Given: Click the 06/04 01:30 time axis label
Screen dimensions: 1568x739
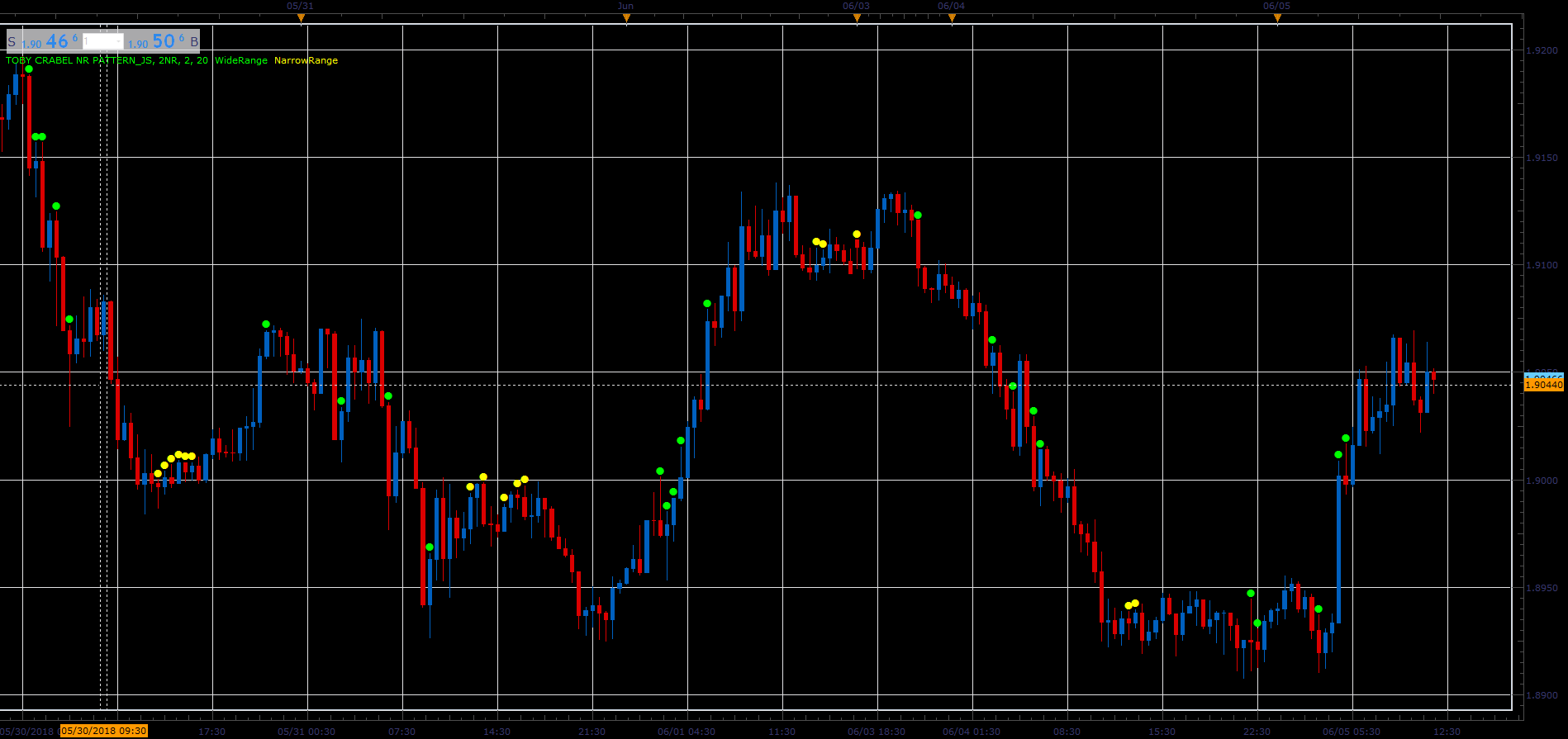Looking at the screenshot, I should (x=972, y=732).
